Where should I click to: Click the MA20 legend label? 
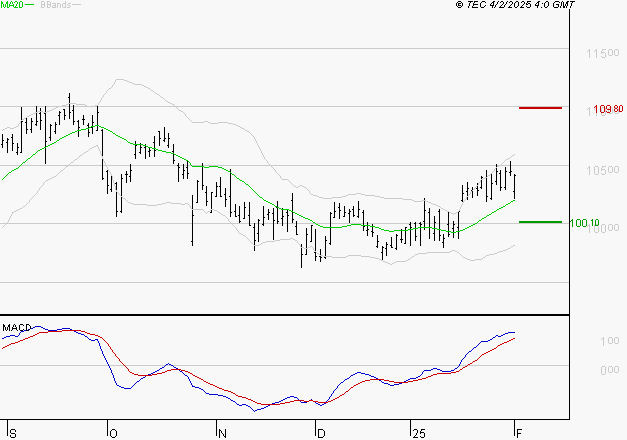[x=12, y=5]
